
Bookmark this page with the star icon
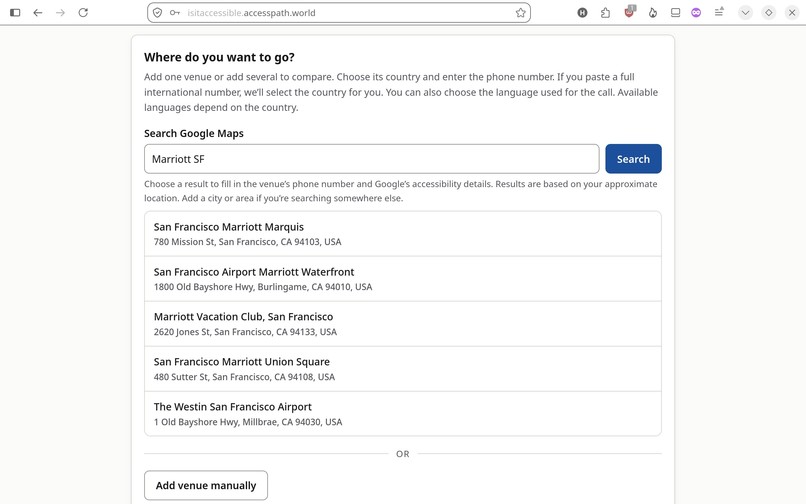tap(521, 13)
